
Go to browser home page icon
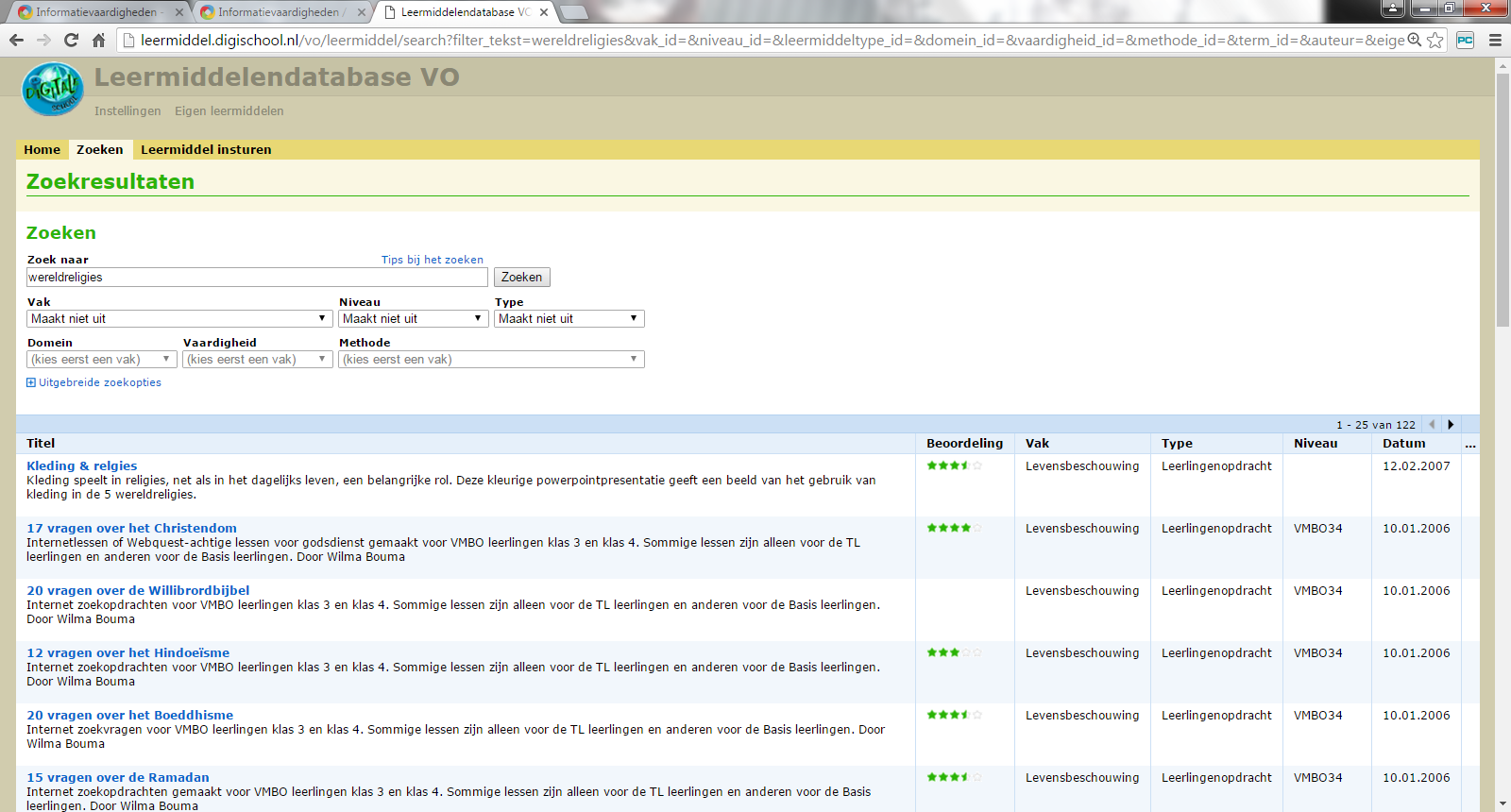click(x=98, y=40)
